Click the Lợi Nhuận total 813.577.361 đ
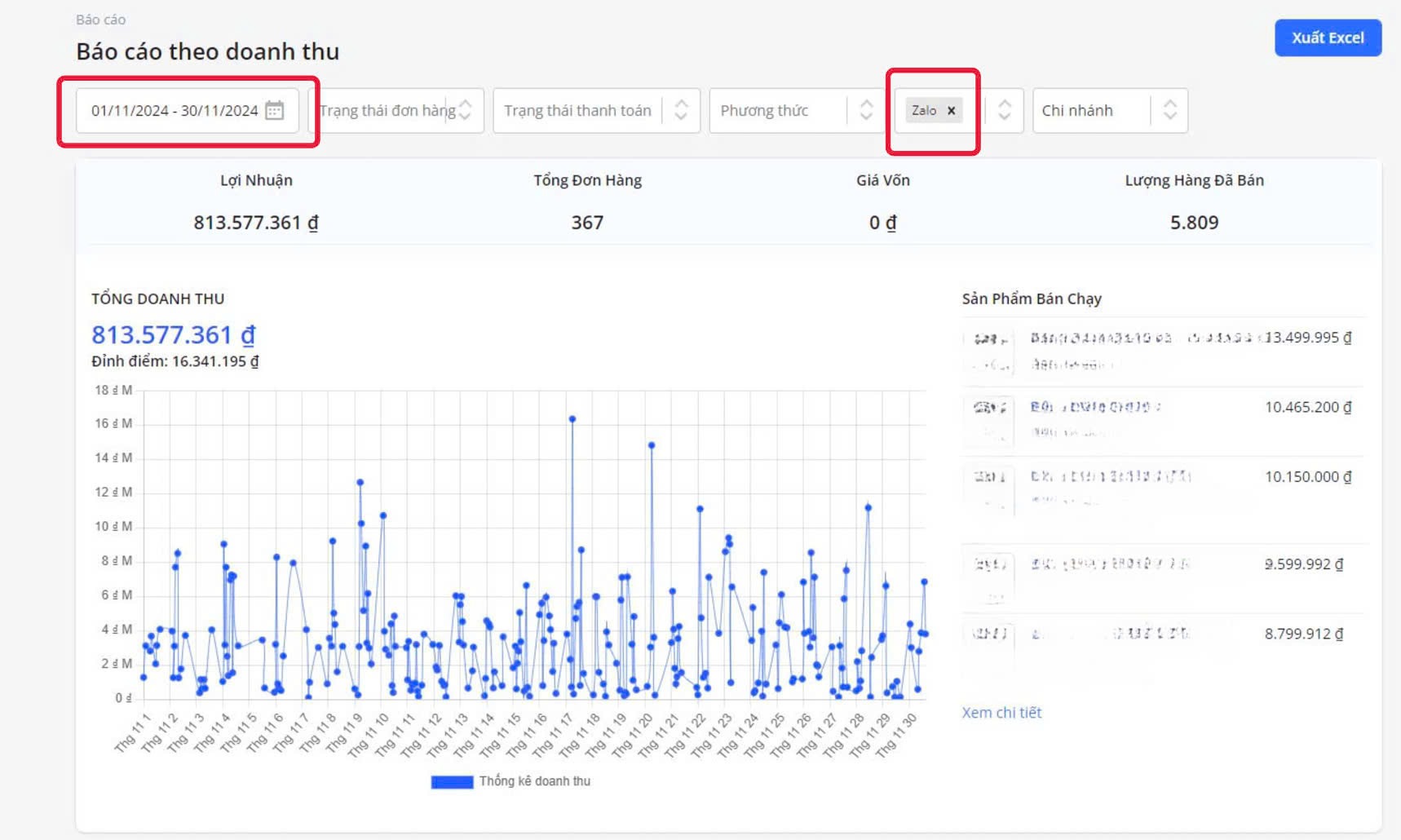This screenshot has width=1401, height=840. pyautogui.click(x=255, y=223)
